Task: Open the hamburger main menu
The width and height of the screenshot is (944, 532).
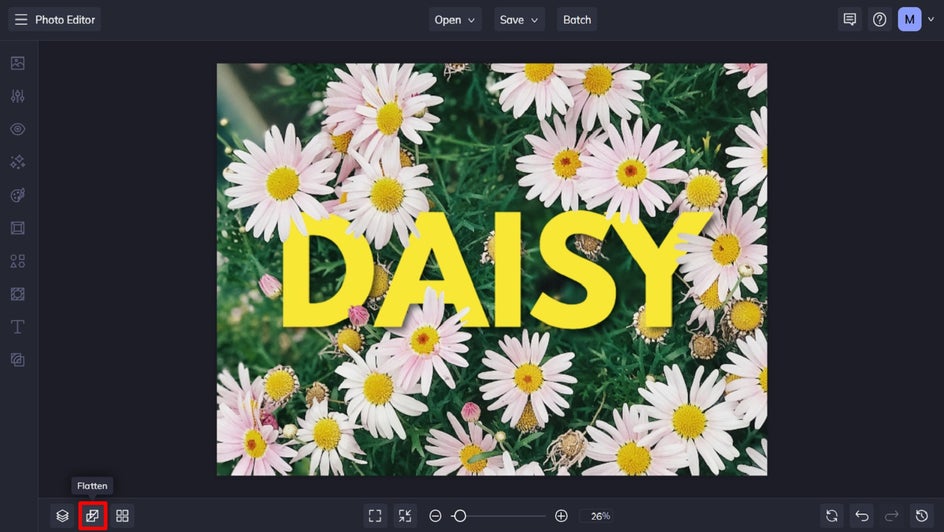Action: point(20,20)
